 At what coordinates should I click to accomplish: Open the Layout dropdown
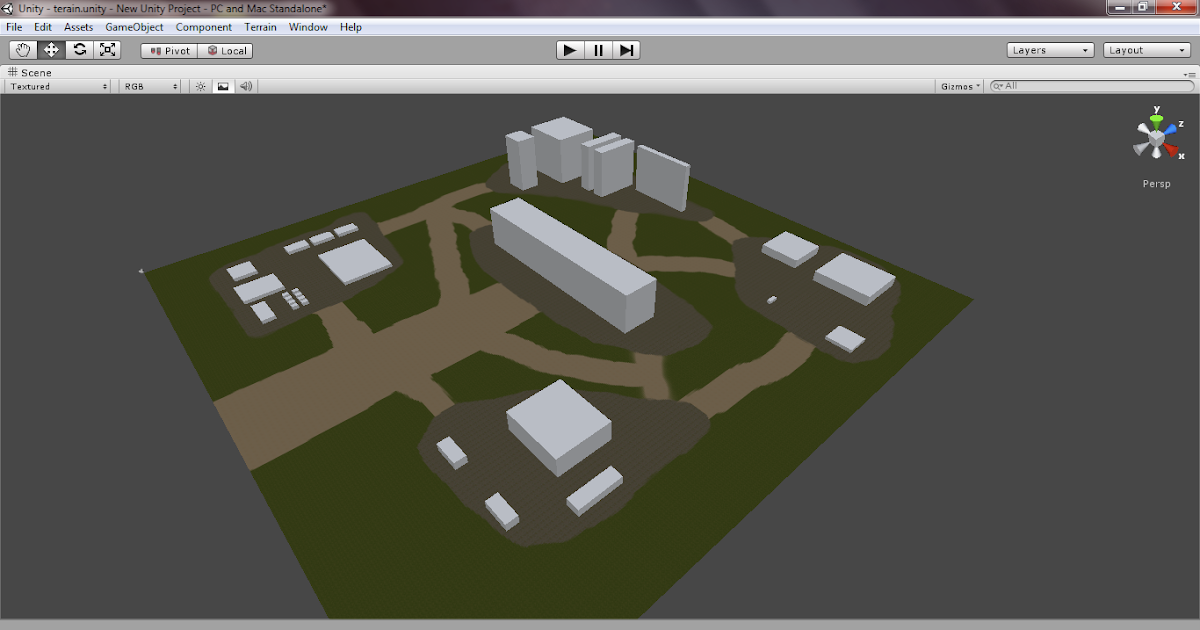coord(1147,50)
